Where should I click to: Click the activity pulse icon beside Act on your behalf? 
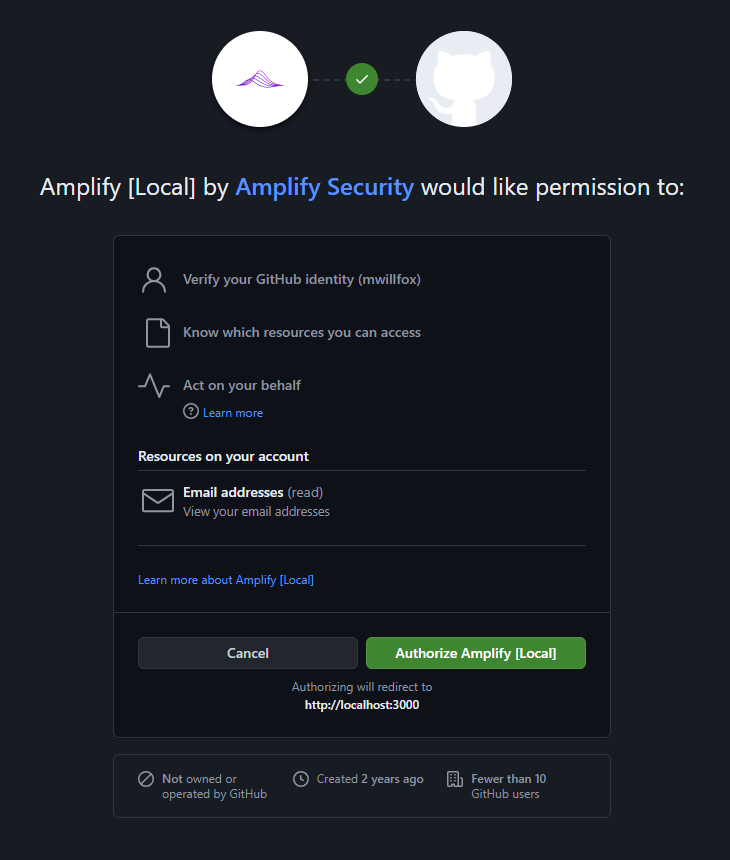[153, 385]
